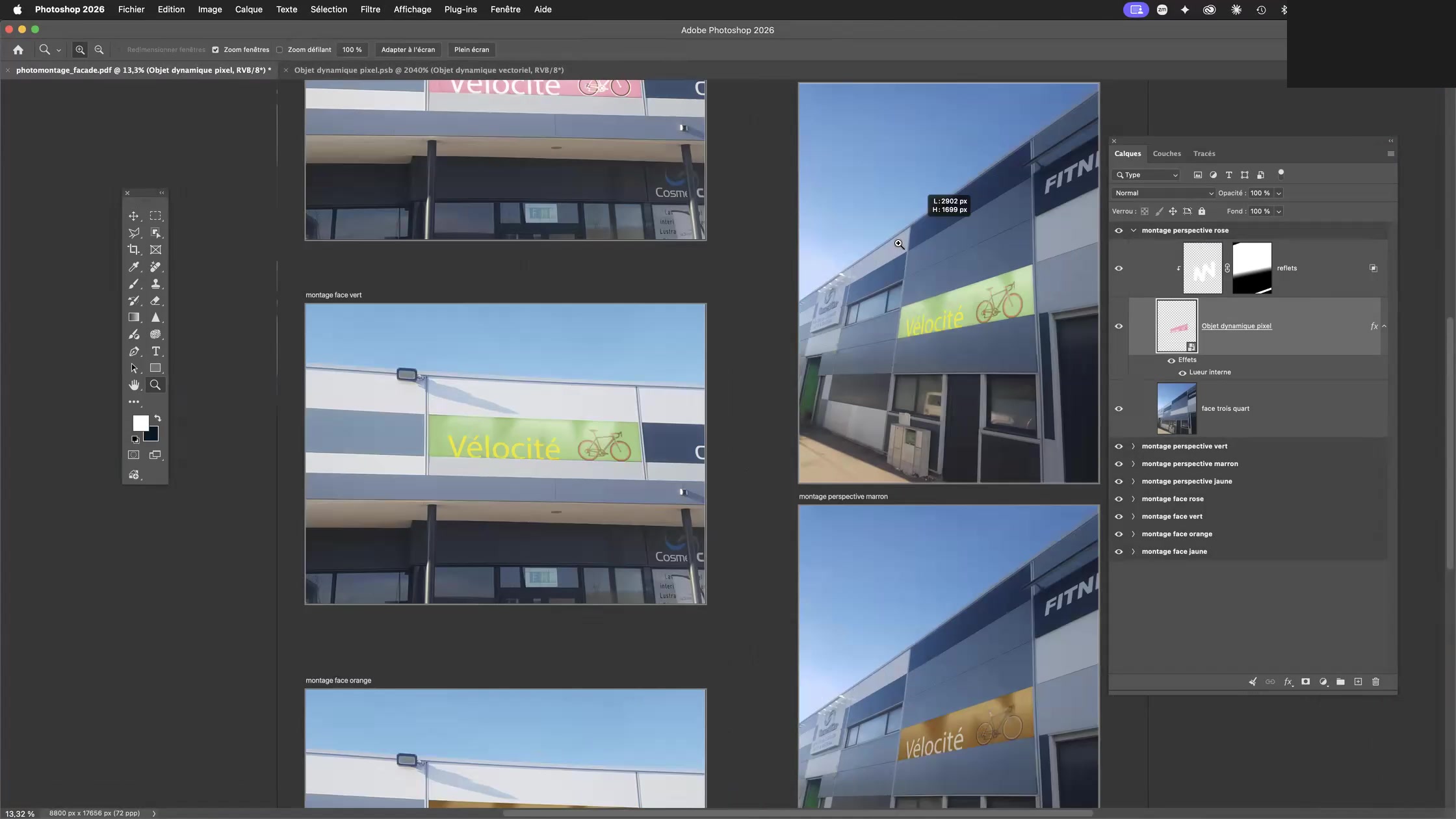Click the zoom-in magnifier in options bar
The width and height of the screenshot is (1456, 819).
[x=80, y=49]
